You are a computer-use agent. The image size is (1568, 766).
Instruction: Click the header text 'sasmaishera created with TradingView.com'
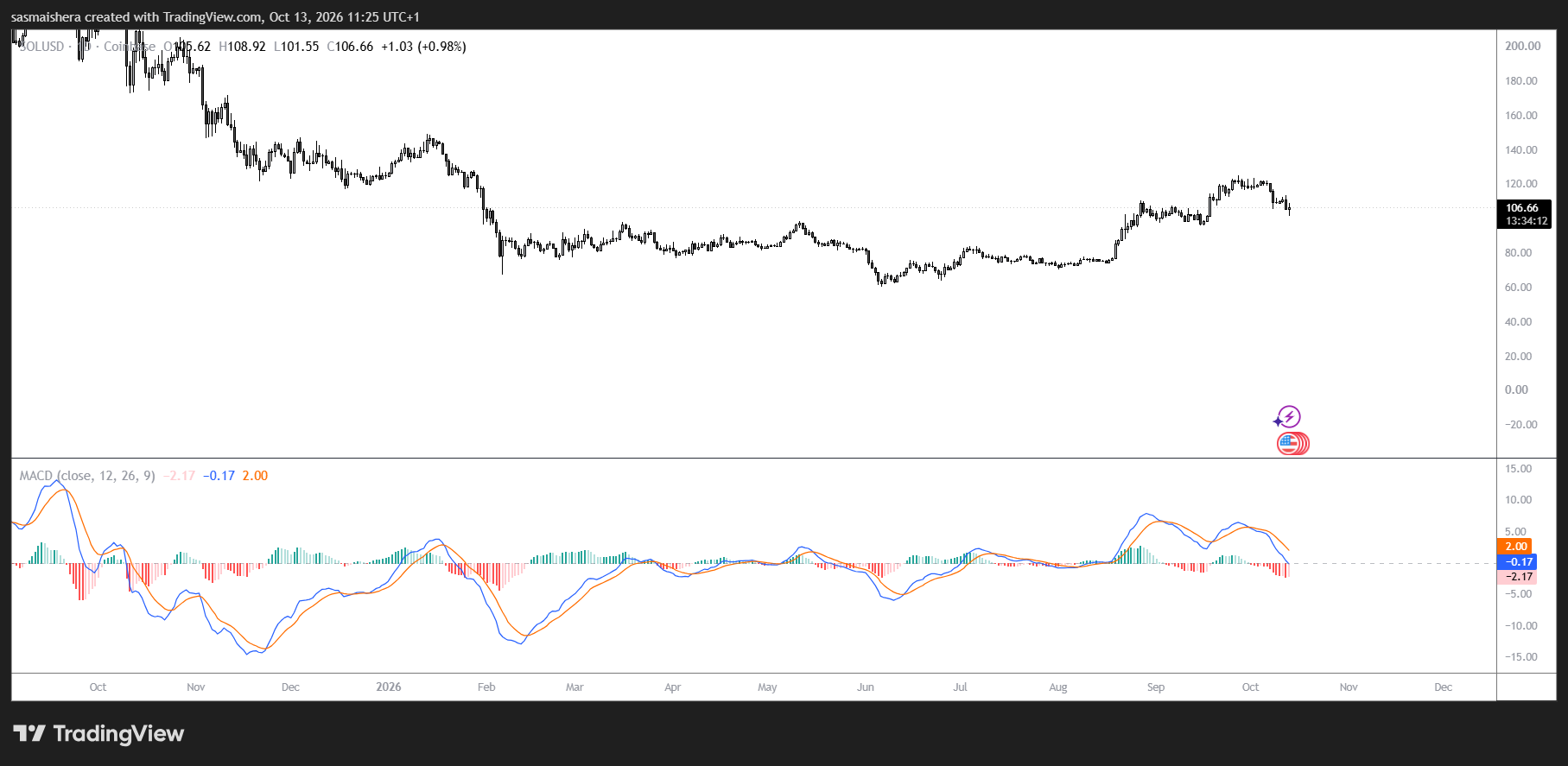(136, 16)
